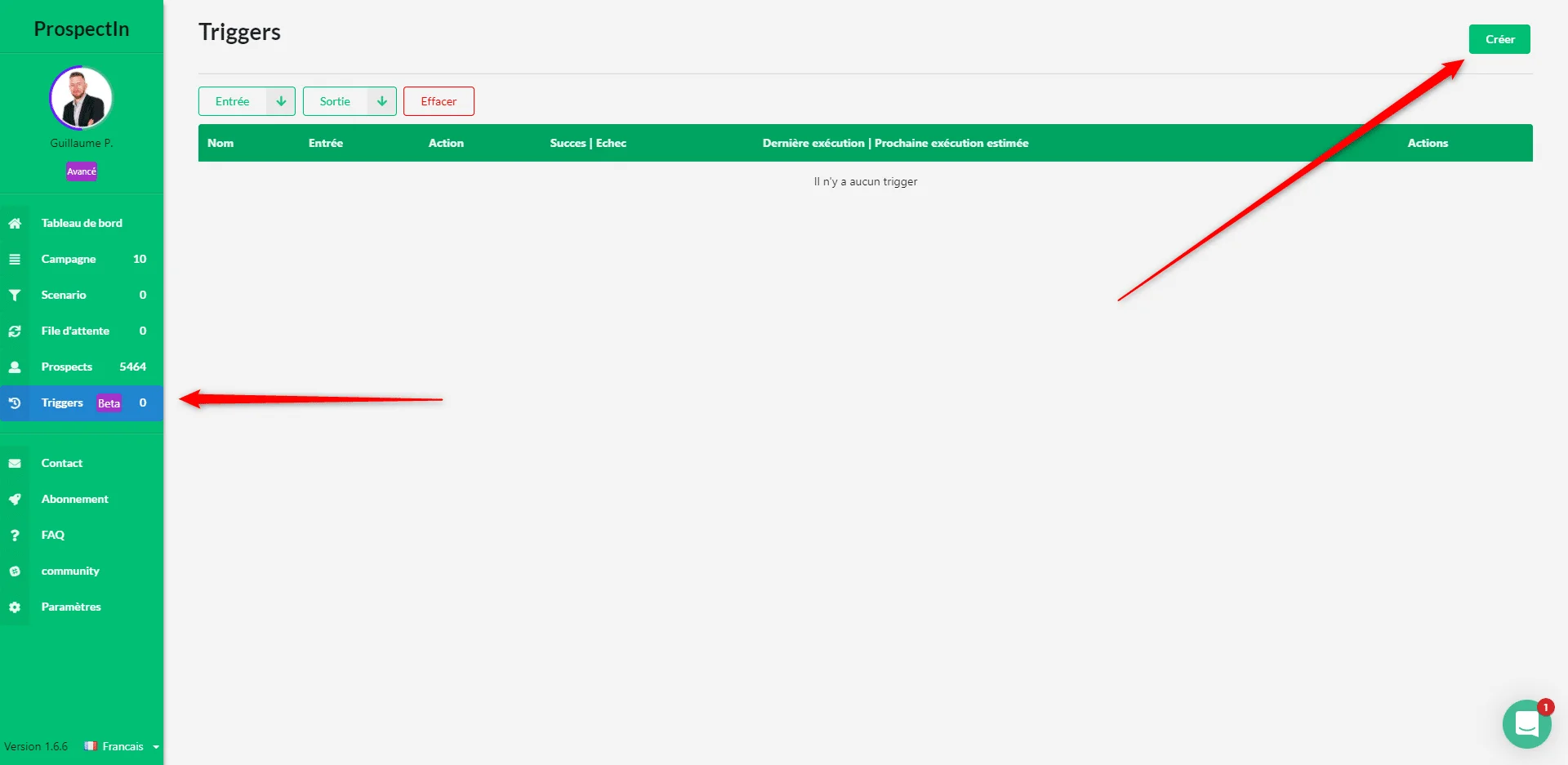Viewport: 1568px width, 765px height.
Task: Click the Effacer filter button
Action: [x=439, y=101]
